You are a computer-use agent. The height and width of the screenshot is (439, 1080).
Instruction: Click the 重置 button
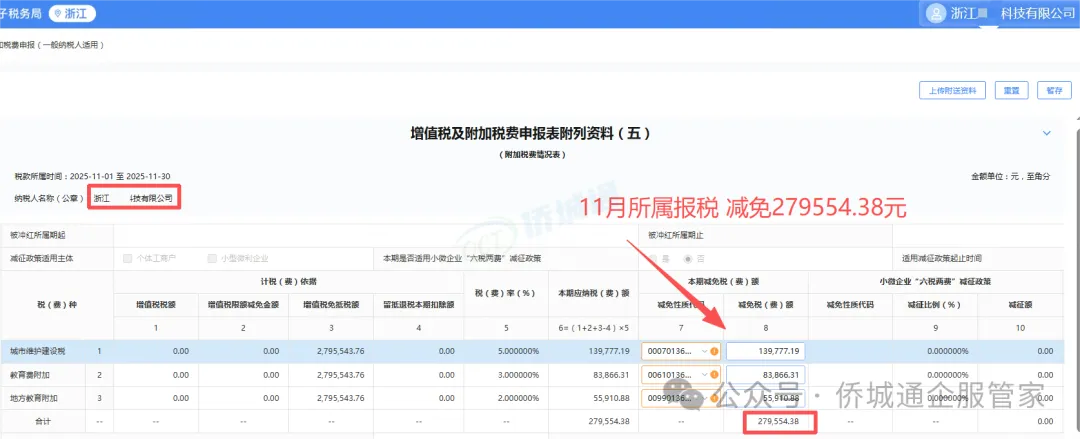(x=1012, y=90)
